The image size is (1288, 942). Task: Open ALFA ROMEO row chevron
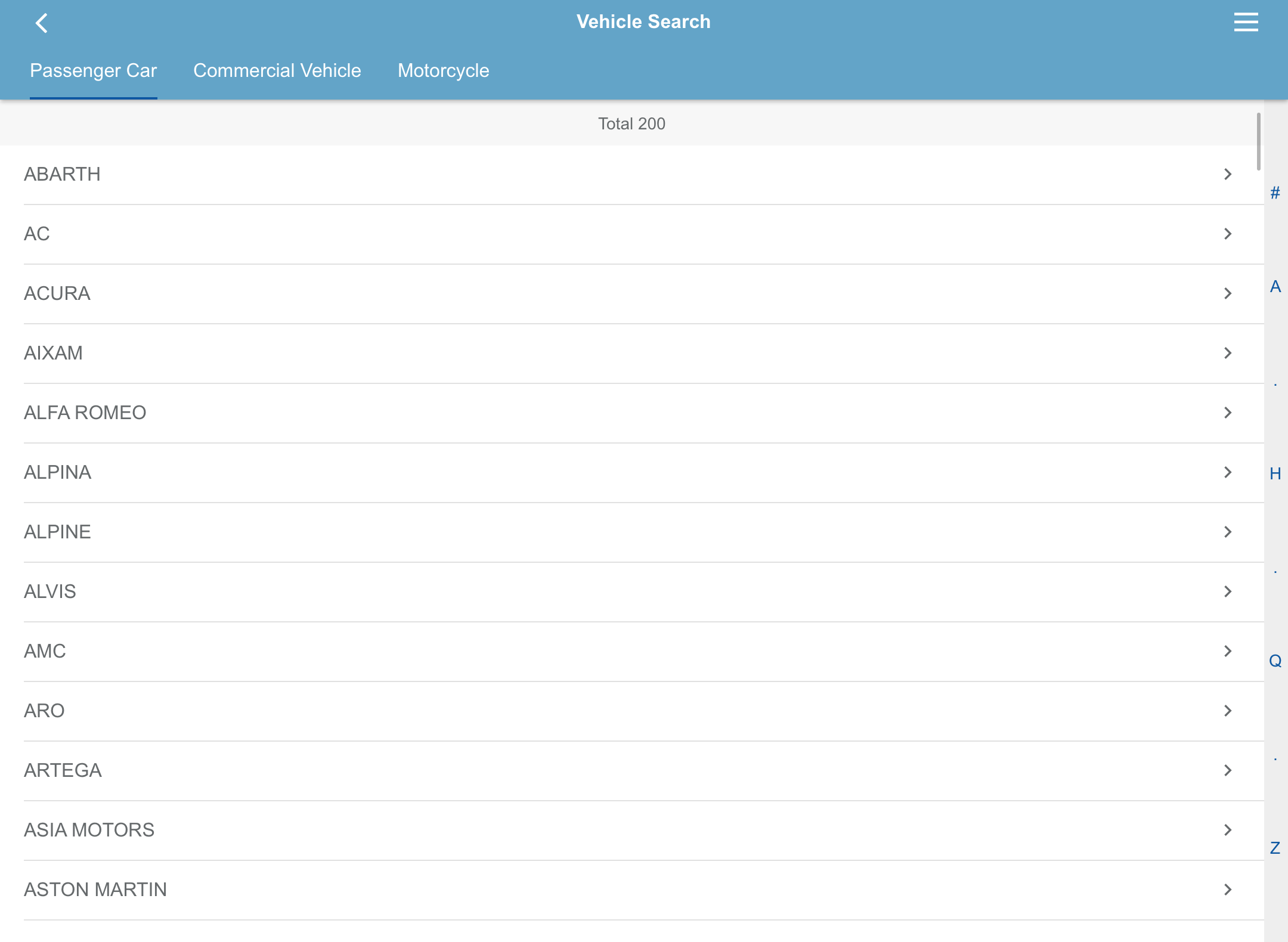[1227, 413]
